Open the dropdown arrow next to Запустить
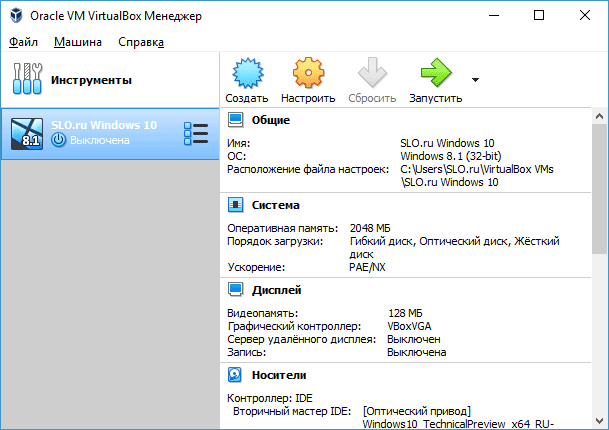The width and height of the screenshot is (609, 430). click(475, 80)
